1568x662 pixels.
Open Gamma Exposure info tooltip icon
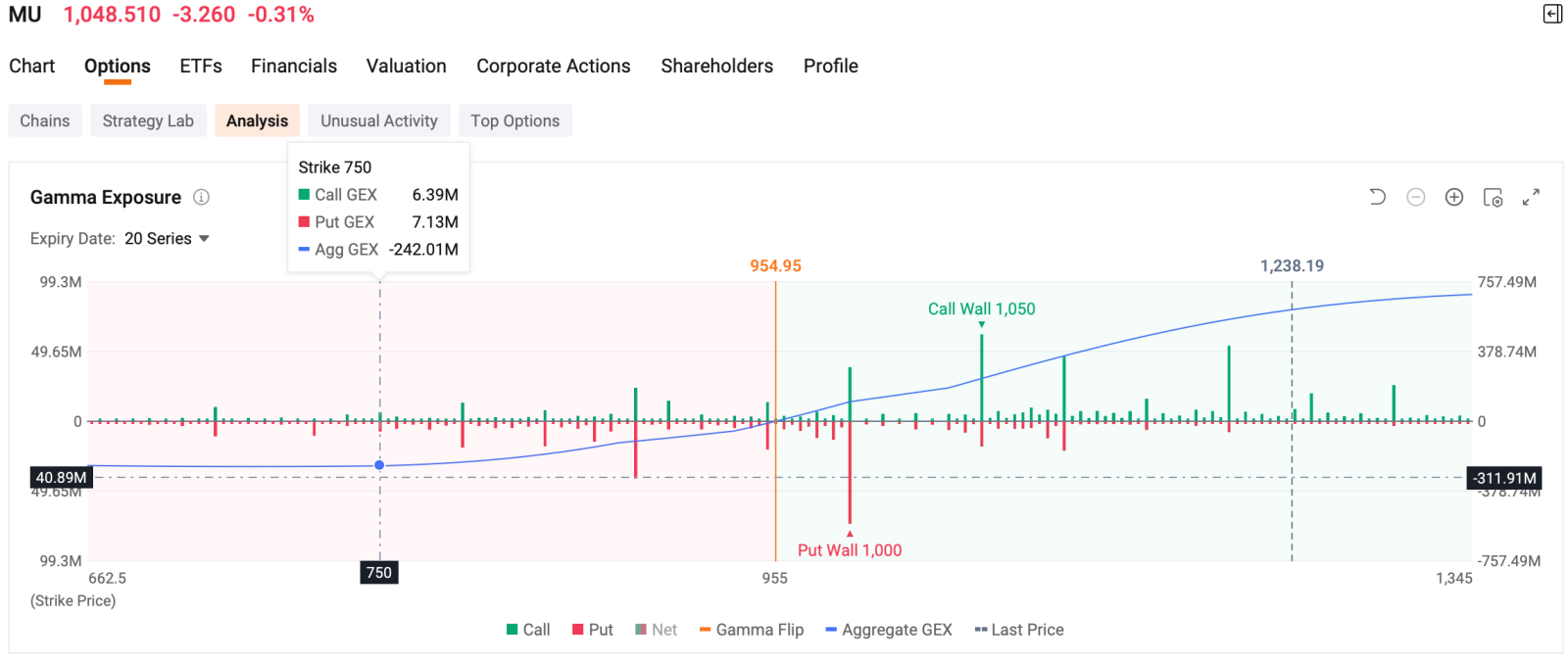(x=201, y=197)
